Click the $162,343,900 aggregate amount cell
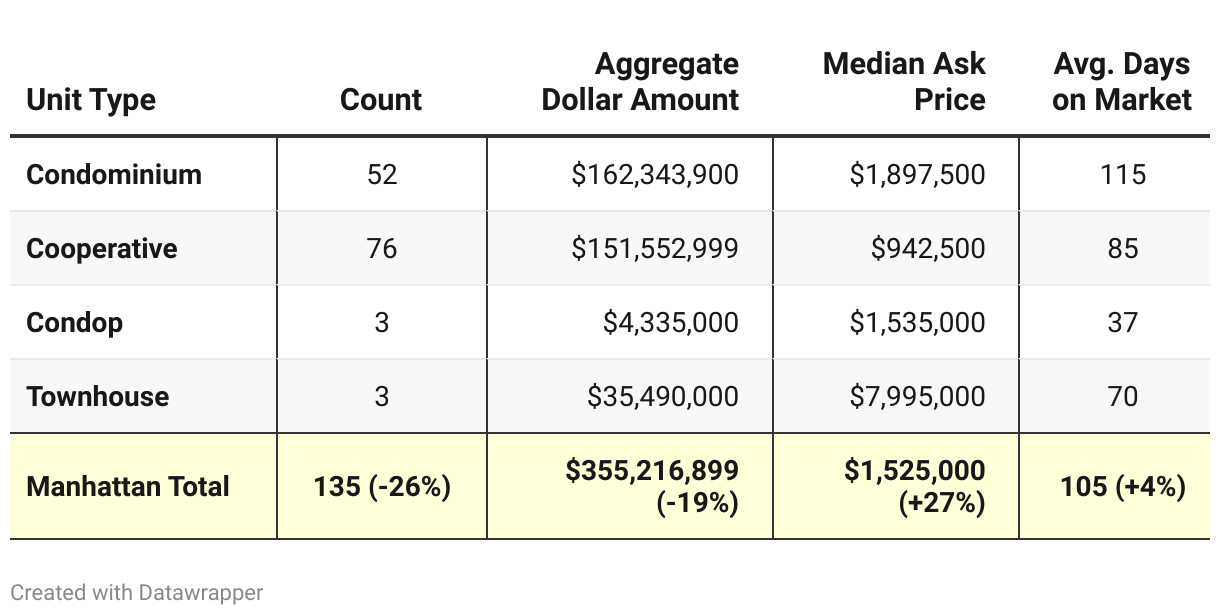The image size is (1220, 616). (655, 175)
